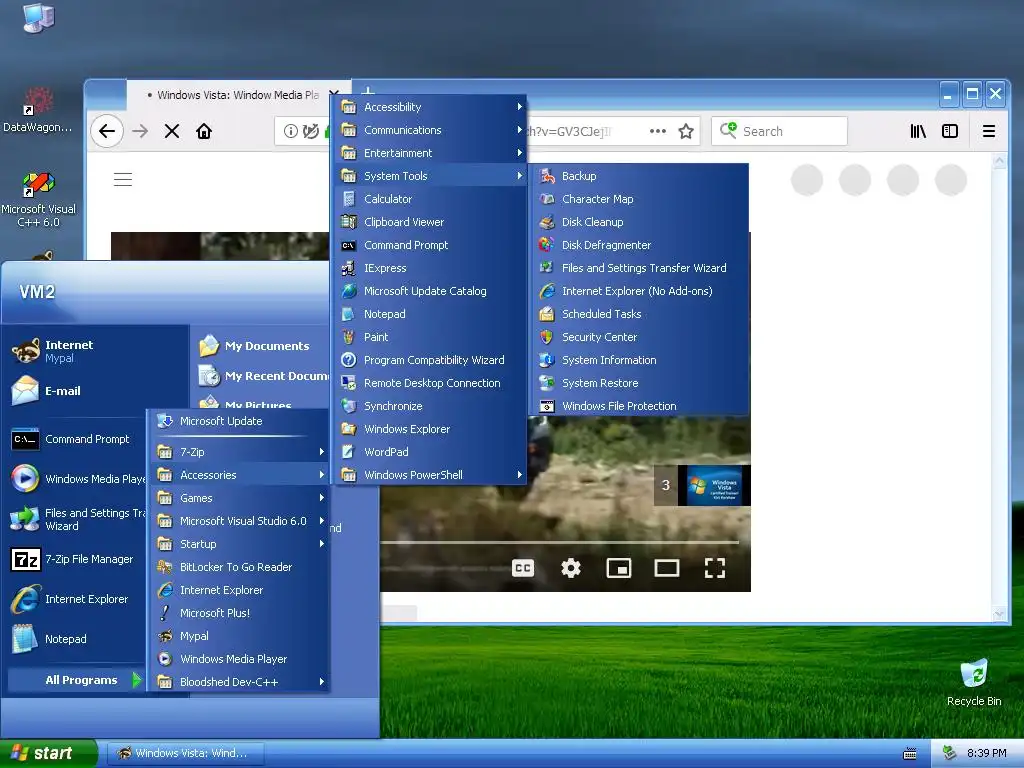
Task: Switch video to theater mode
Action: tap(667, 568)
